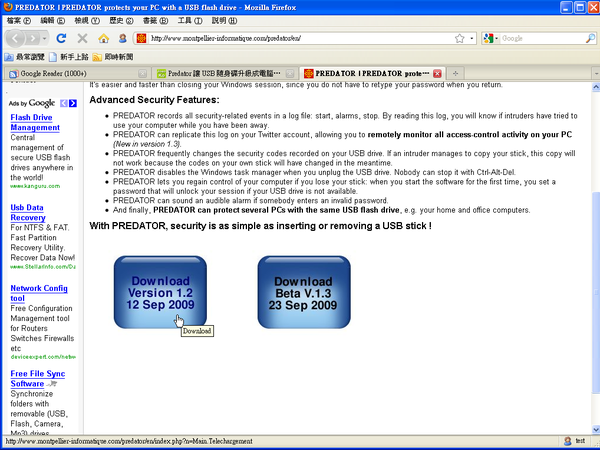This screenshot has height=450, width=600.
Task: Reload the page with the refresh icon
Action: tap(61, 38)
